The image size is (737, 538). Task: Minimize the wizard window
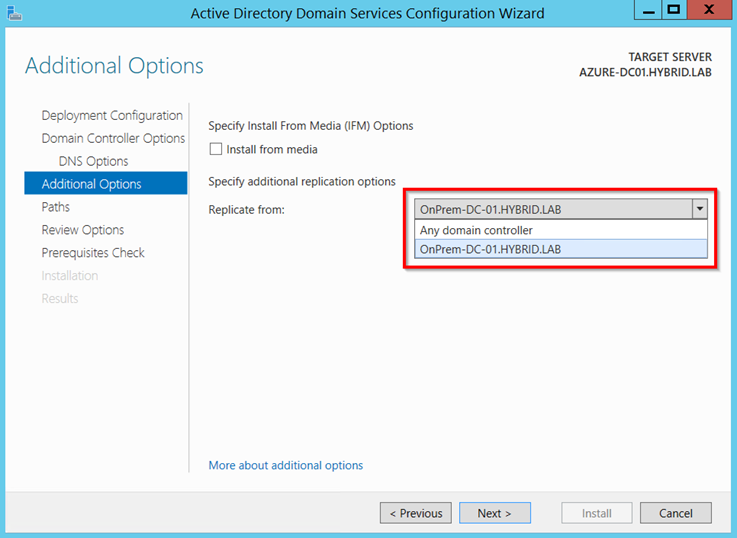(648, 10)
